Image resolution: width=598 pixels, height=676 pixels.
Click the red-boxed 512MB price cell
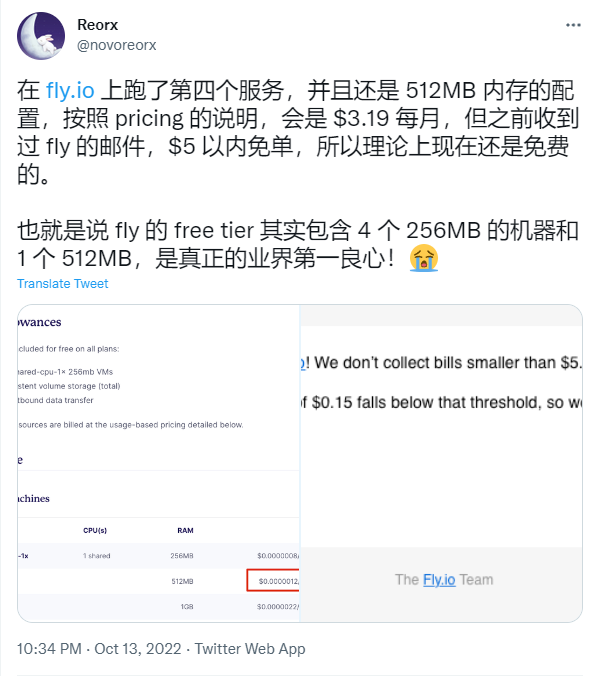coord(273,580)
